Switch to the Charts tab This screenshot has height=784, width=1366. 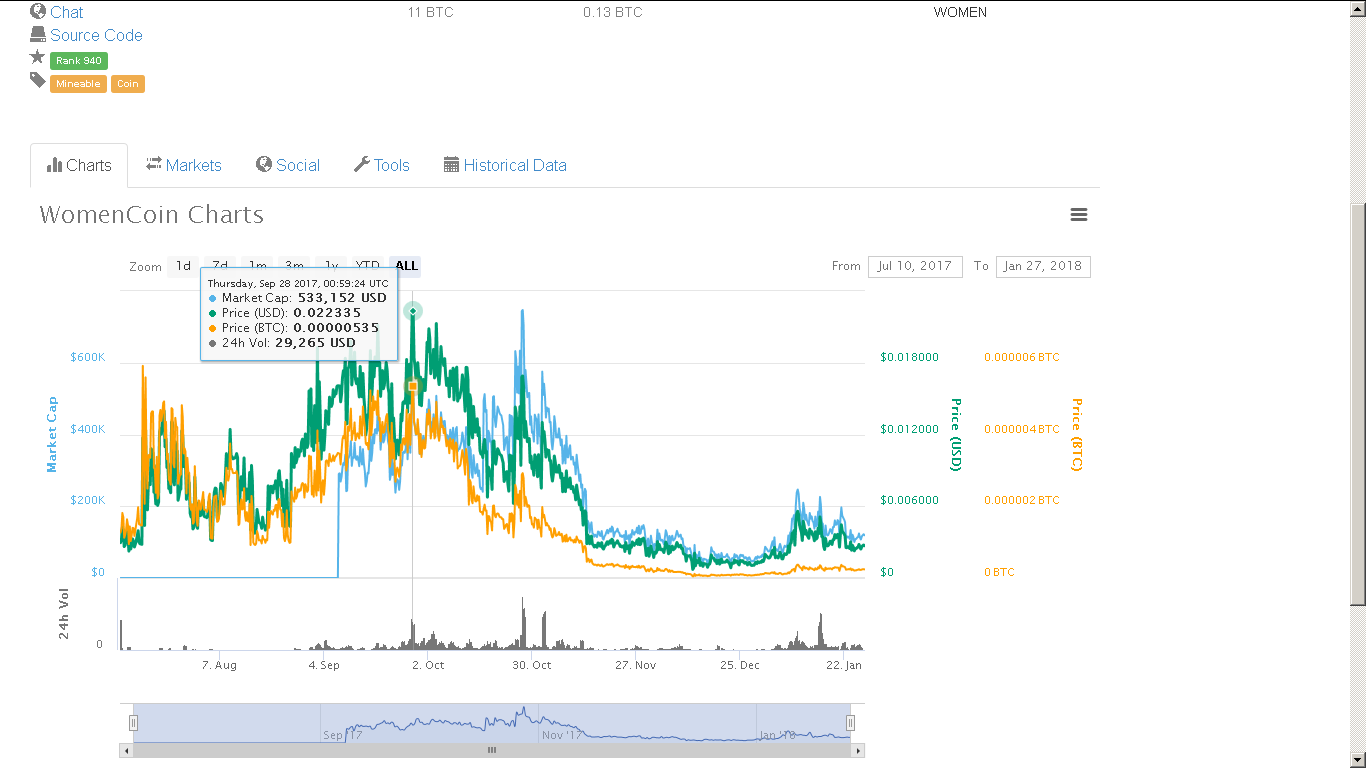pos(79,165)
